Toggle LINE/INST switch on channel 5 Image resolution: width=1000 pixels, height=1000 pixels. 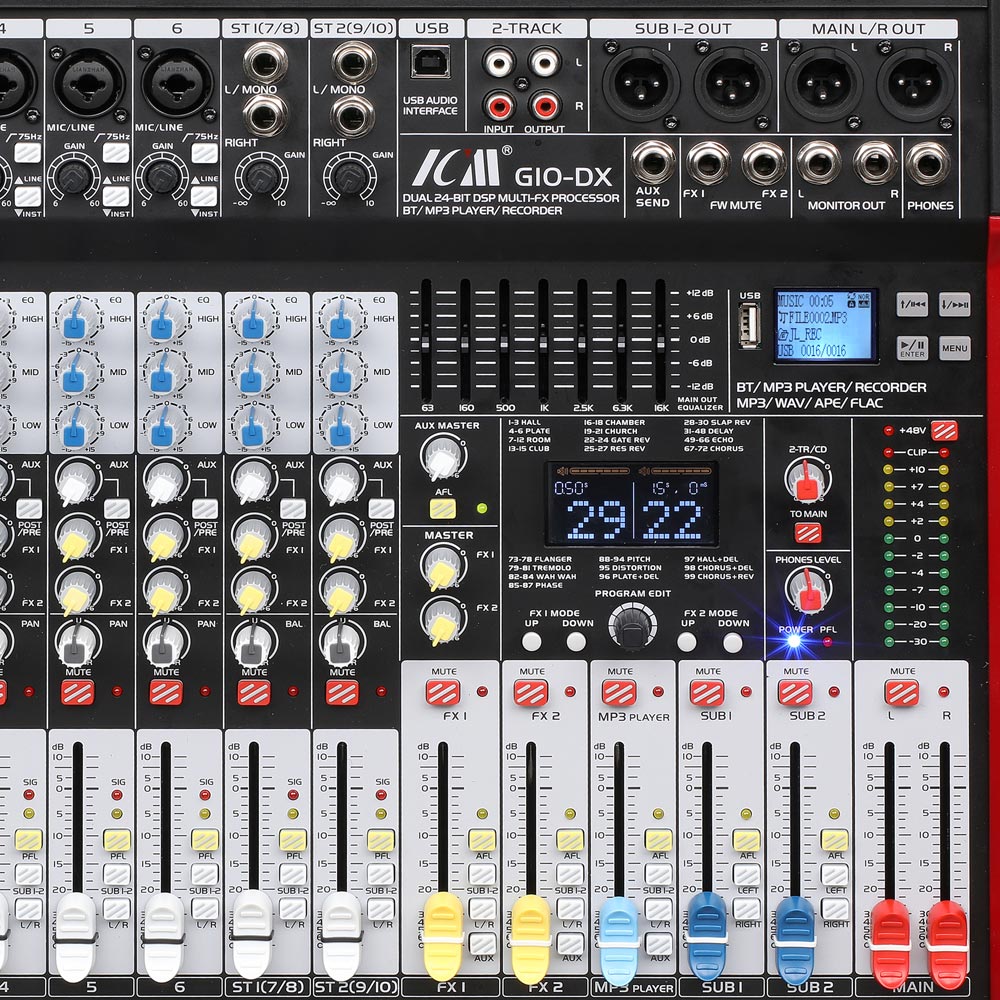click(x=117, y=196)
